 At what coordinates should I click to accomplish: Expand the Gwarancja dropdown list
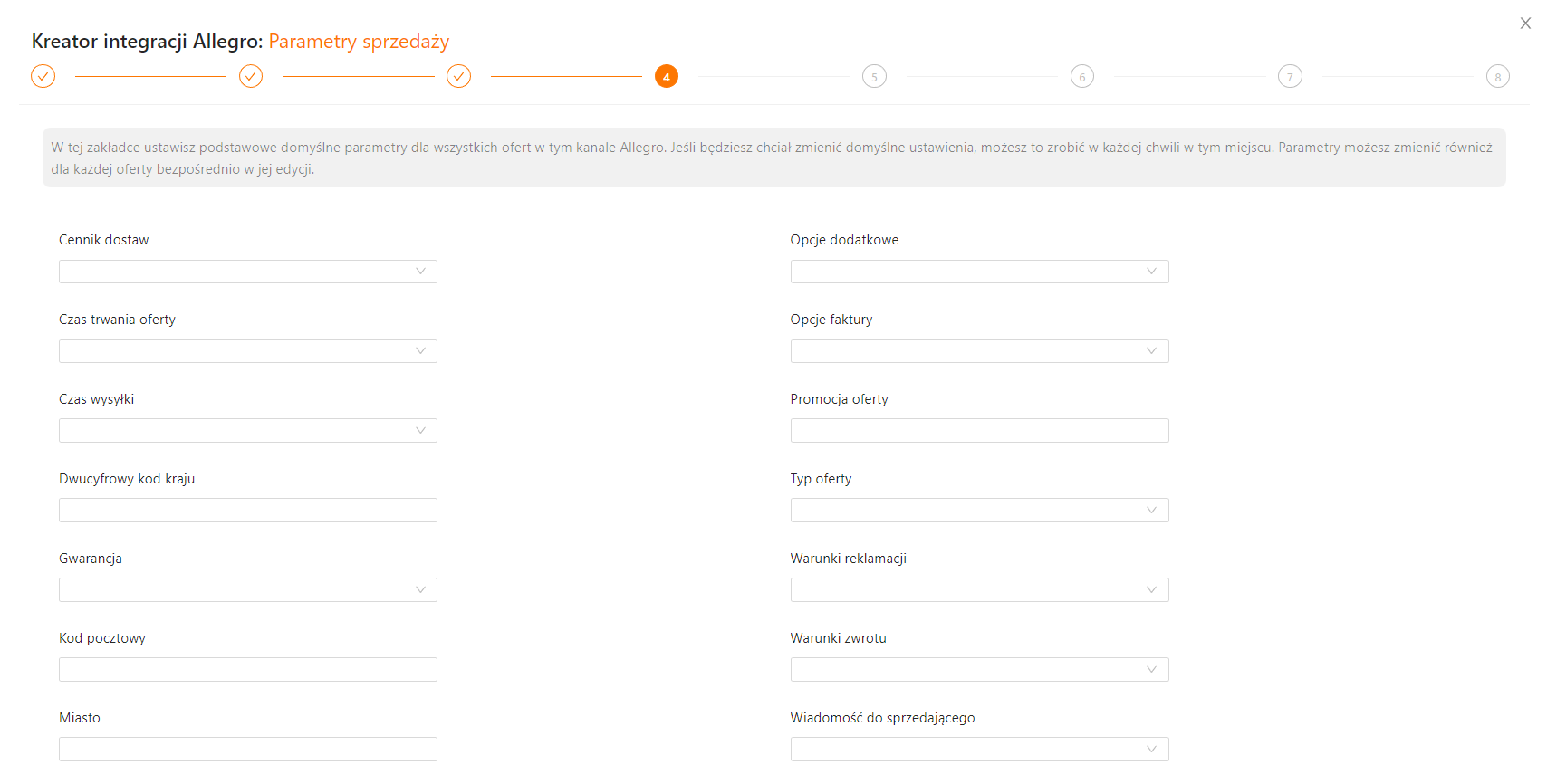tap(247, 590)
